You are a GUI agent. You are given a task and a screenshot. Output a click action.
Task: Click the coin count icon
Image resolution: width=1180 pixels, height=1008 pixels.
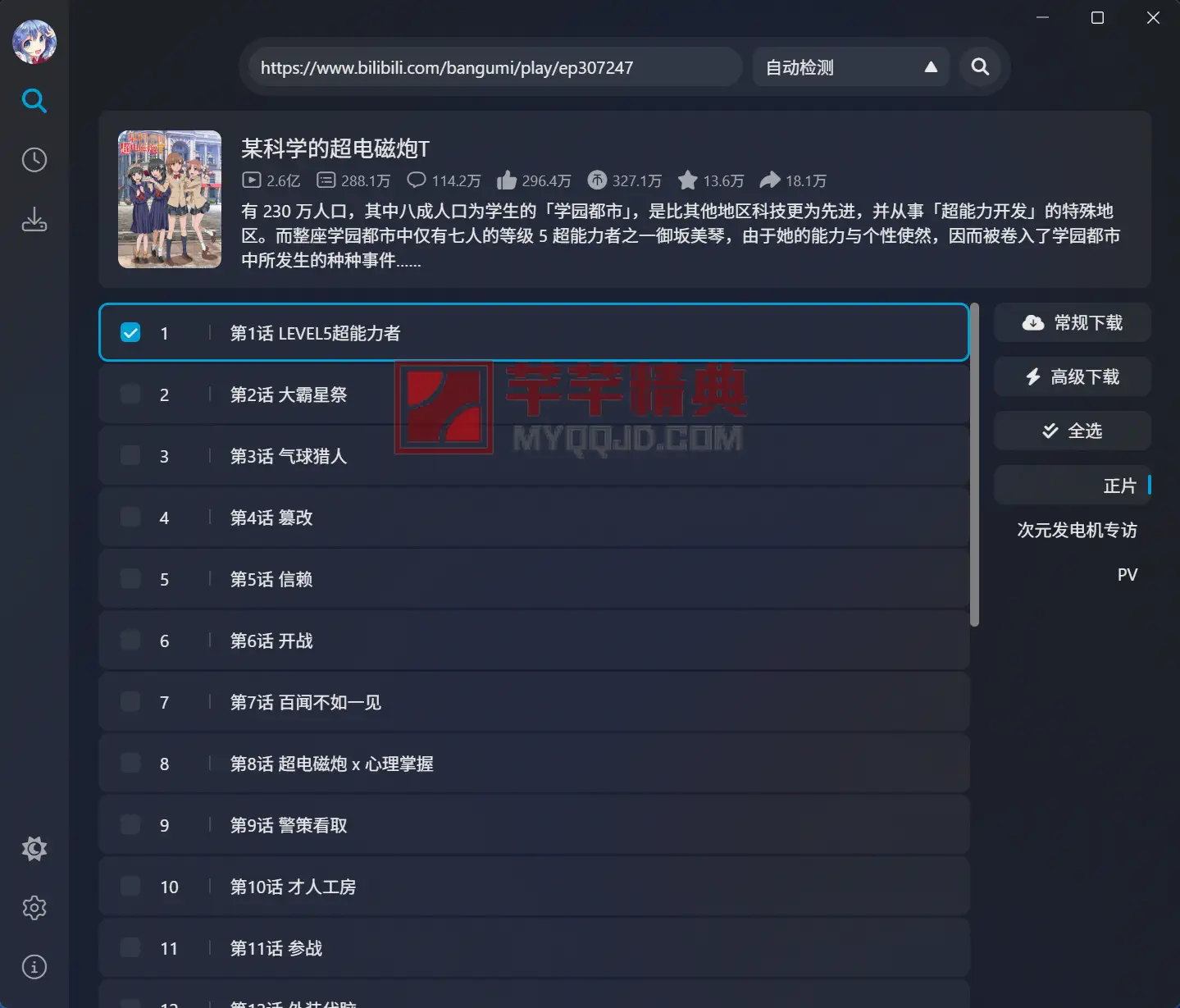[x=597, y=180]
